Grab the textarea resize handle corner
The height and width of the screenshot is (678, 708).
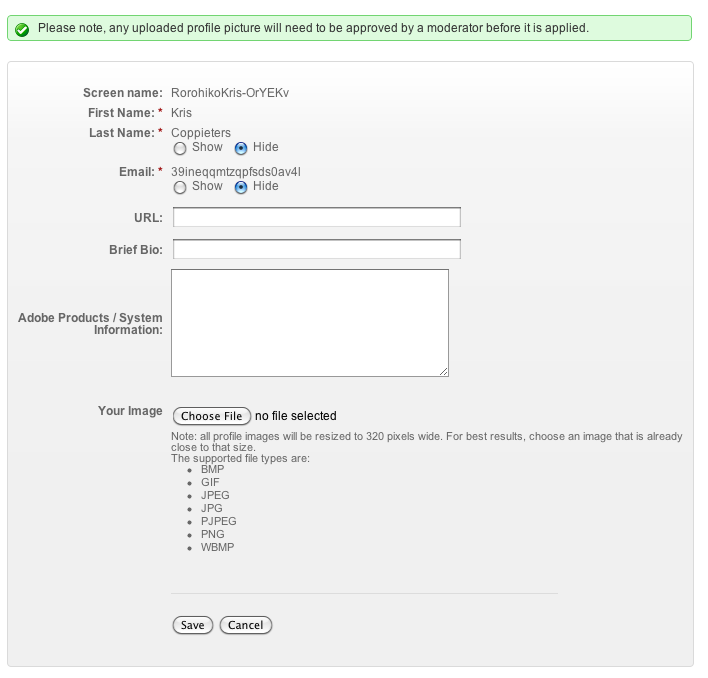tap(443, 372)
